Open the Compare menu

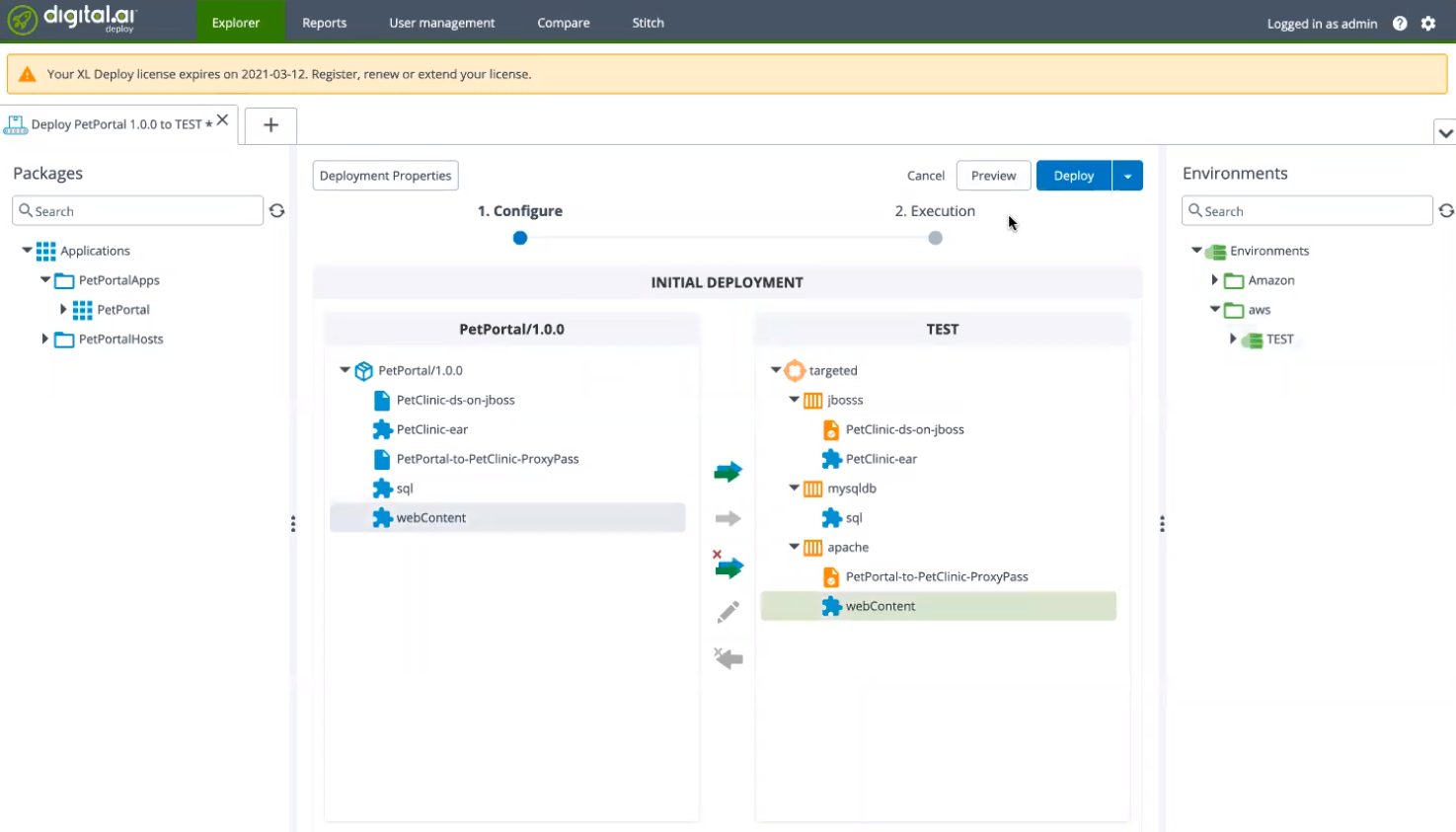[x=564, y=23]
